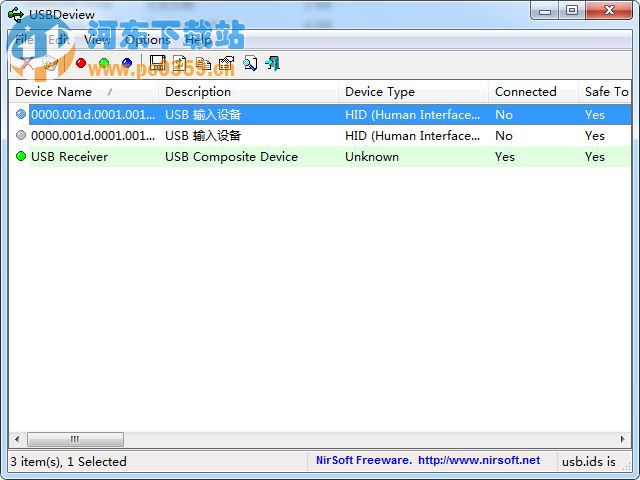Click second row's USB 输入设备 description

pyautogui.click(x=203, y=136)
